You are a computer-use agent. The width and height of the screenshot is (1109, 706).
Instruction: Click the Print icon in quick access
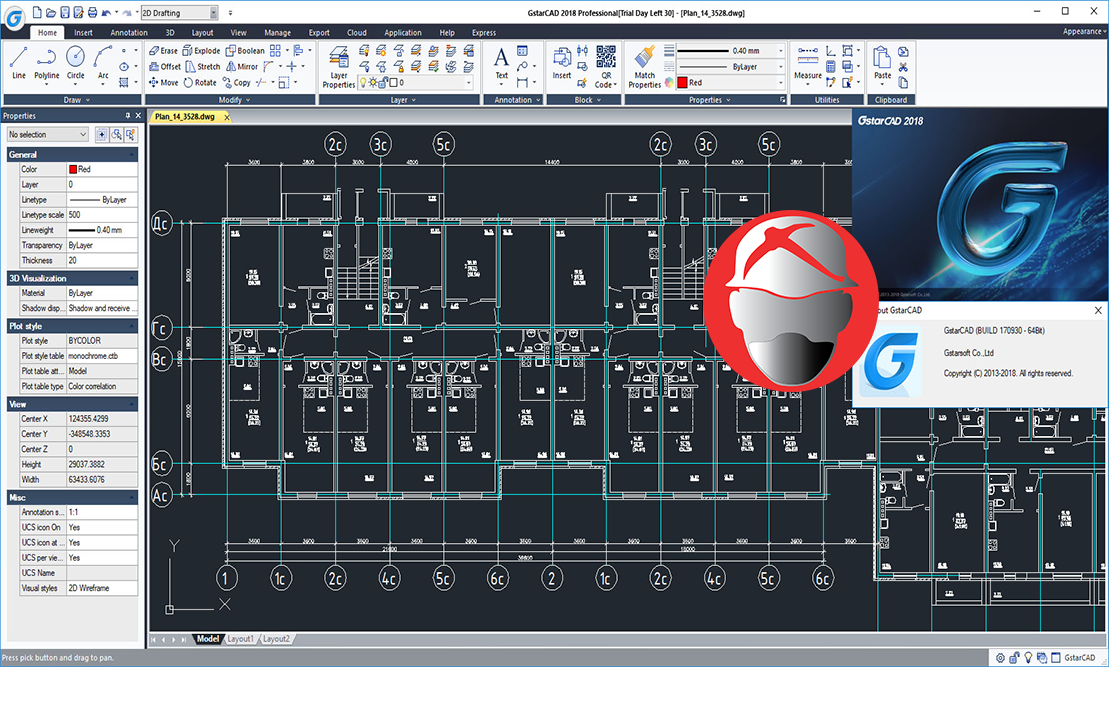point(92,13)
